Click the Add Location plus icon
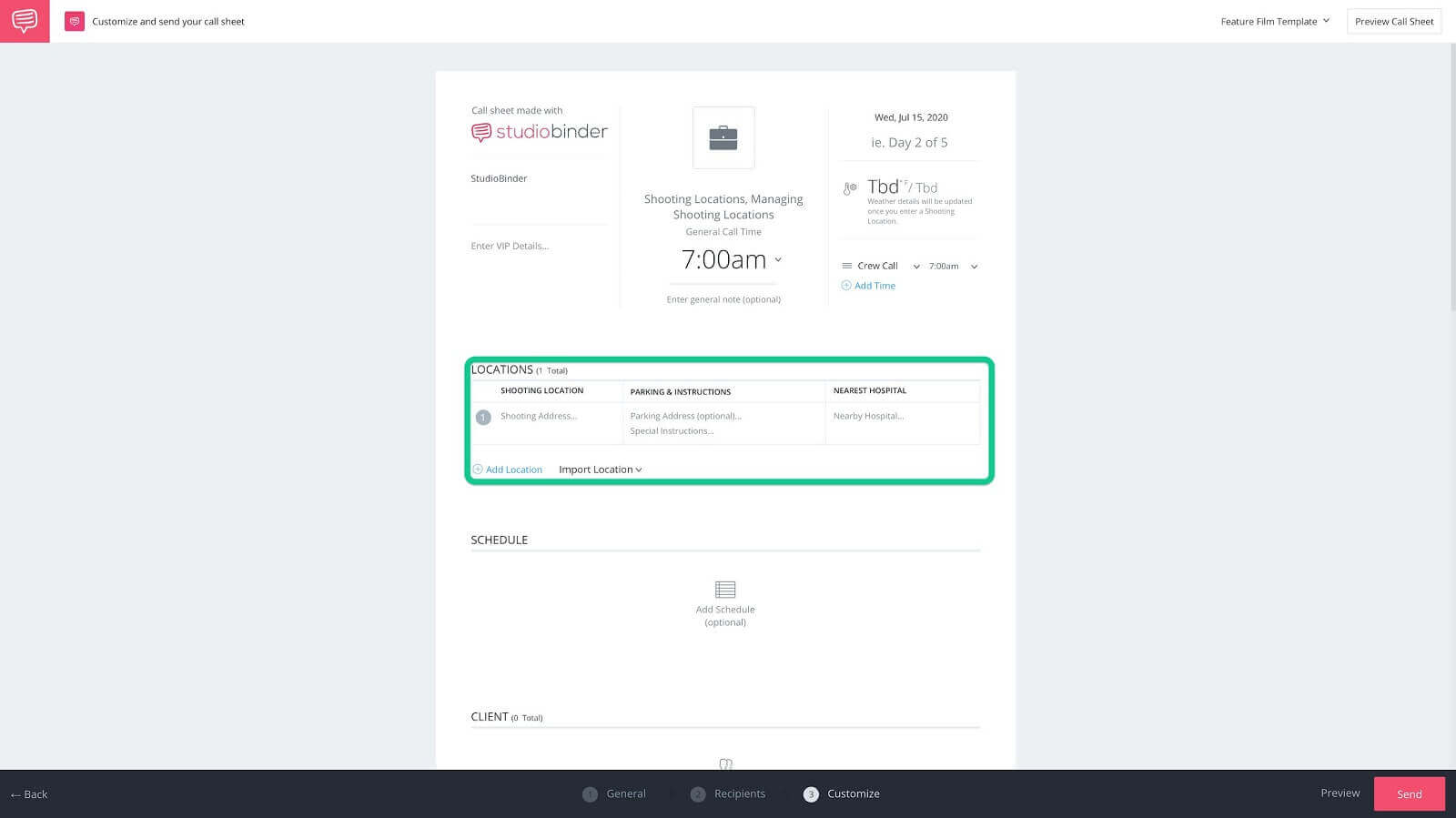 point(478,470)
